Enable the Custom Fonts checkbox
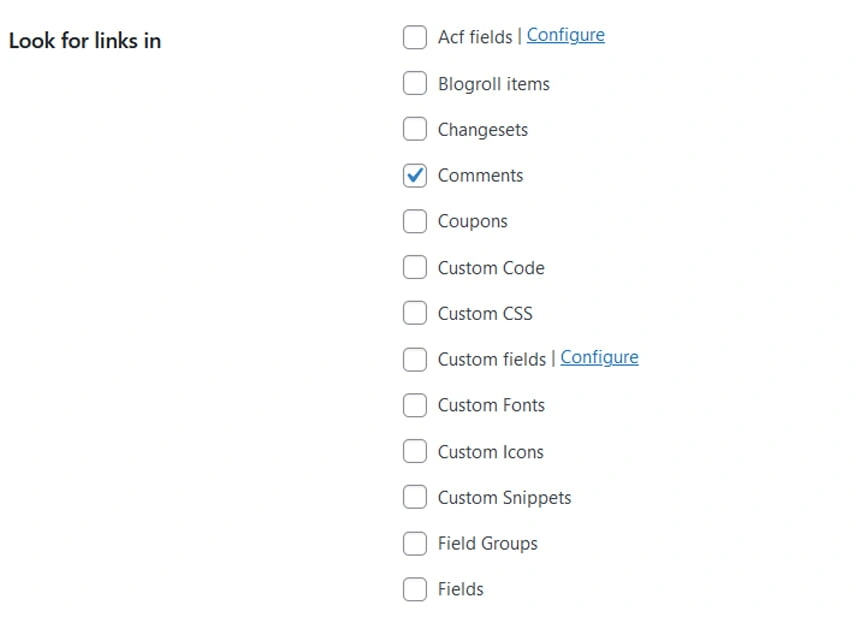 pyautogui.click(x=414, y=406)
